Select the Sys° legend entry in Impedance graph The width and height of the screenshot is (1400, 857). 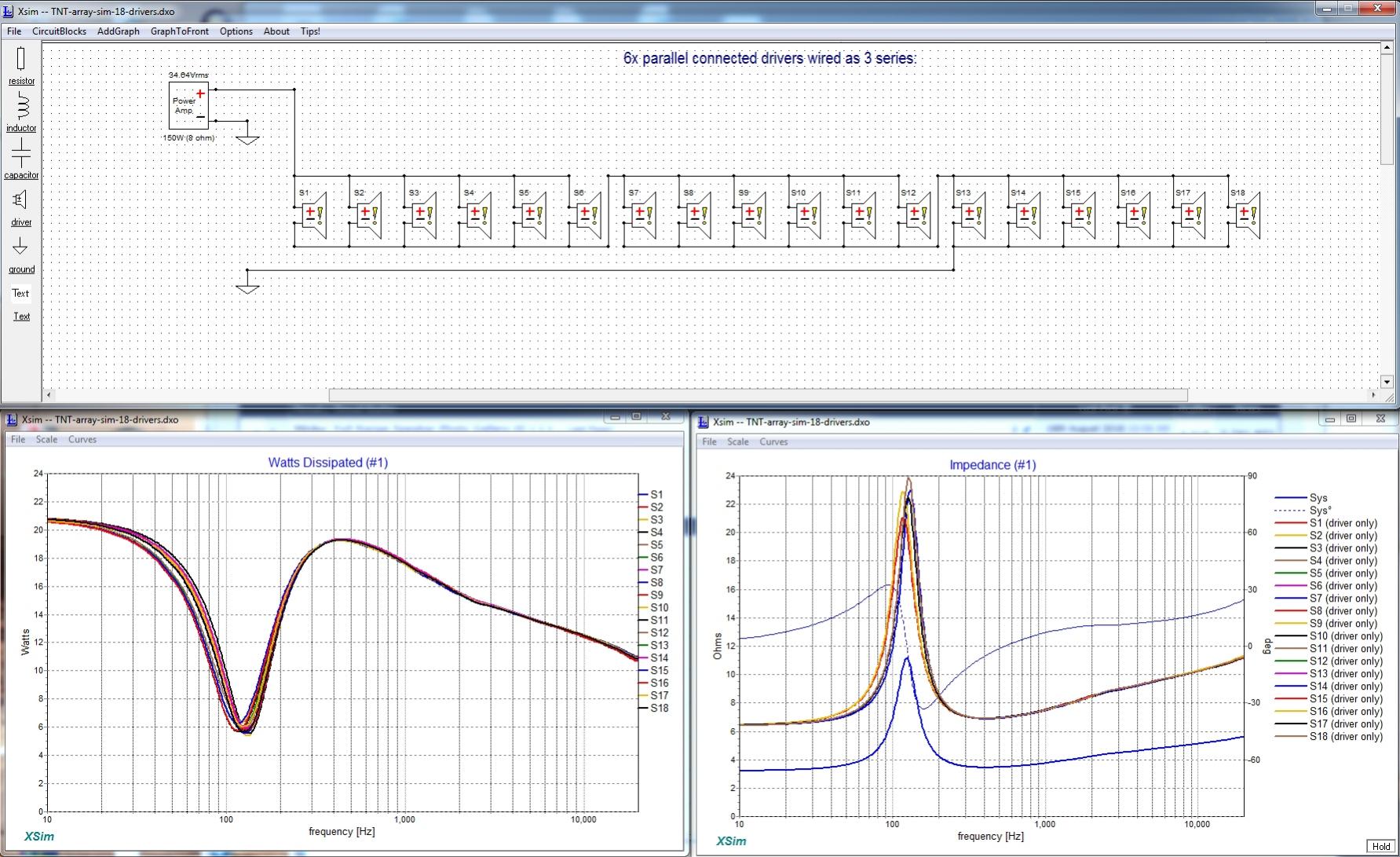[1303, 511]
